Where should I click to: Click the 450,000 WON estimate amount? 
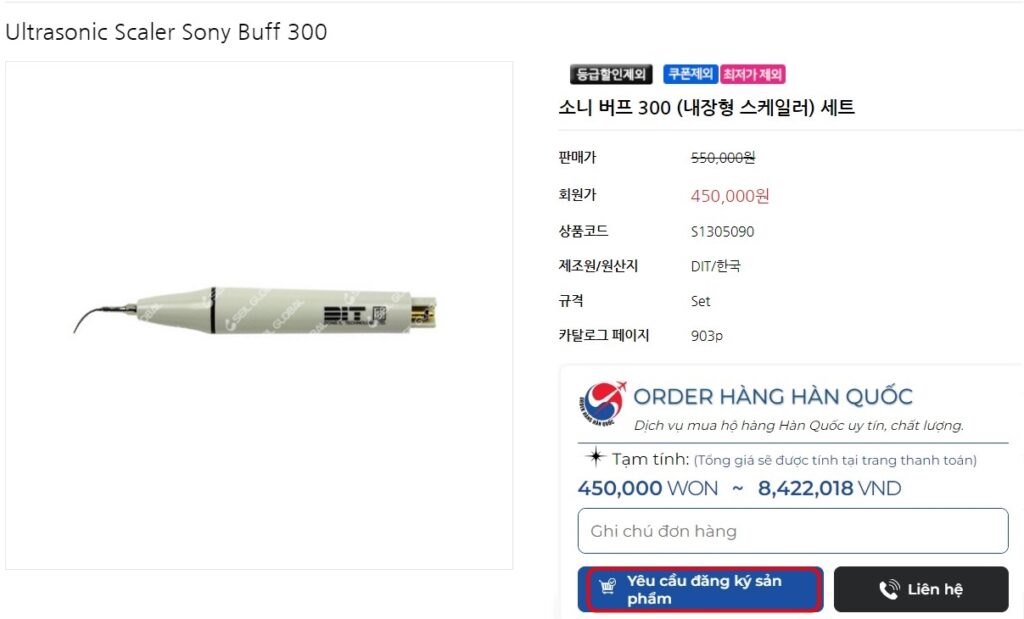tap(648, 489)
